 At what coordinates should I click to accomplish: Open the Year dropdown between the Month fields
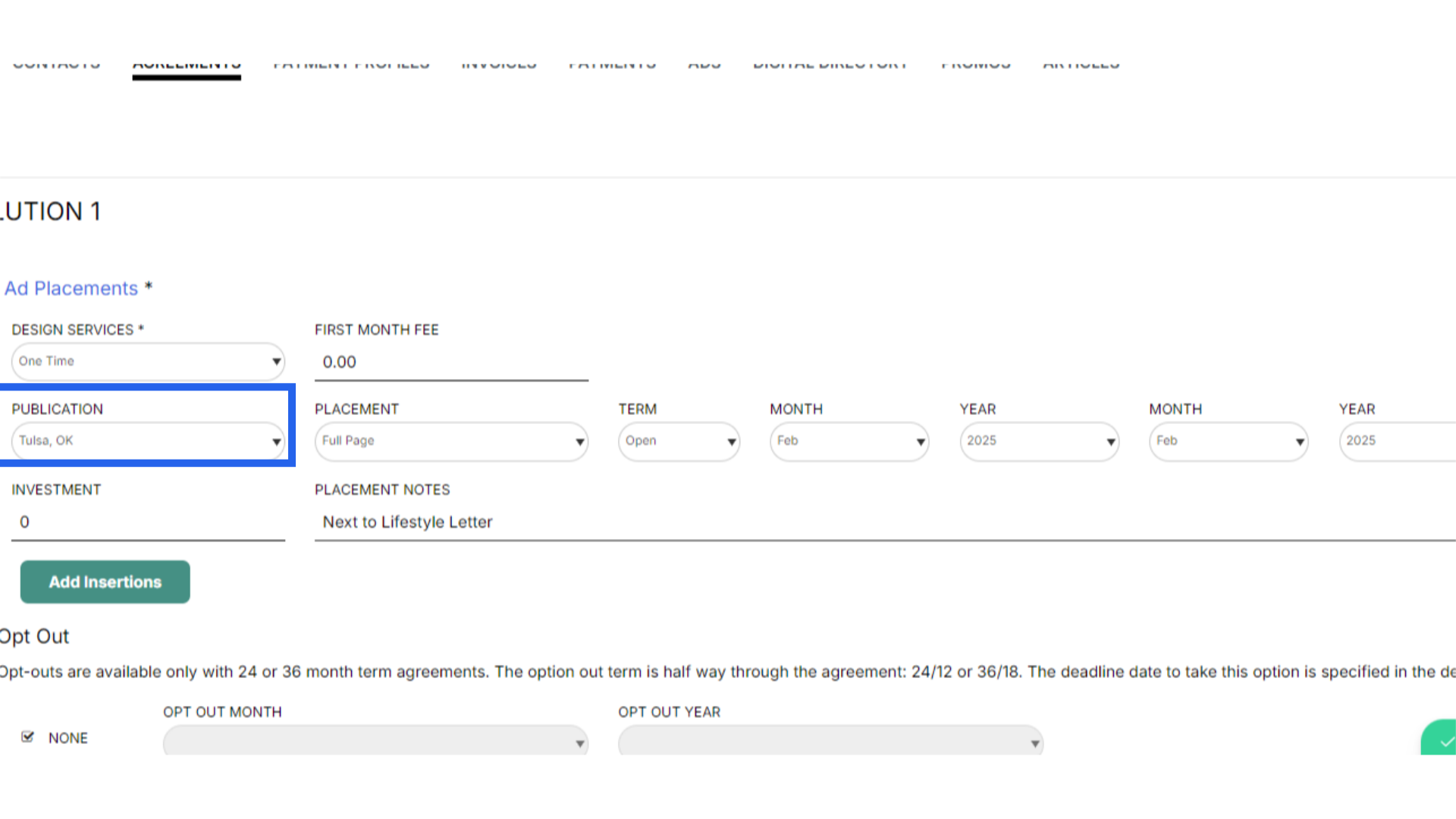tap(1039, 441)
